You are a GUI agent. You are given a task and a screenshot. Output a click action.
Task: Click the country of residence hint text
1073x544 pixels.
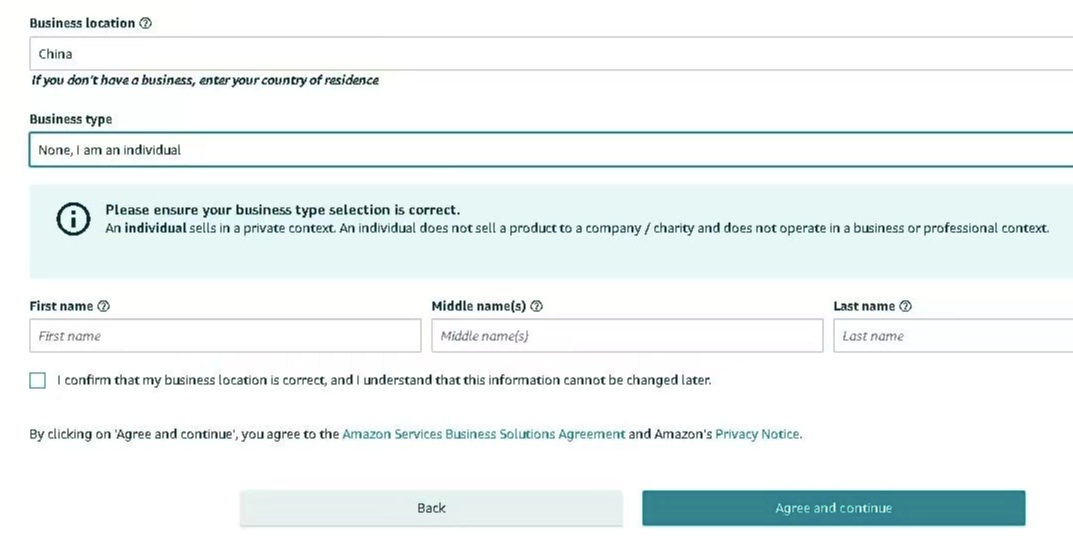click(205, 80)
